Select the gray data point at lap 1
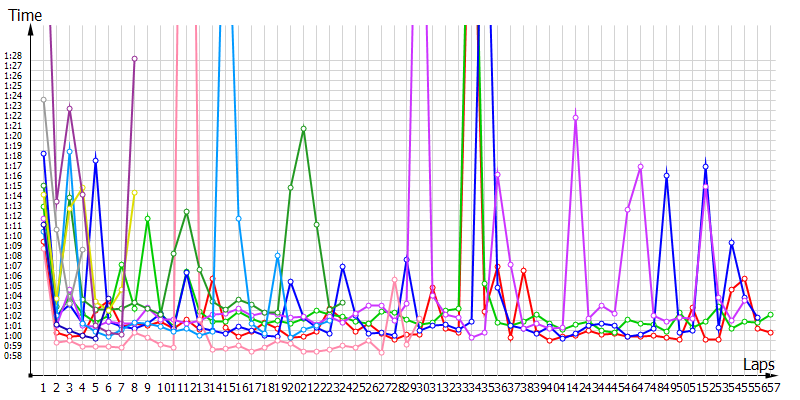Screen dimensions: 800x400 [x=43, y=99]
